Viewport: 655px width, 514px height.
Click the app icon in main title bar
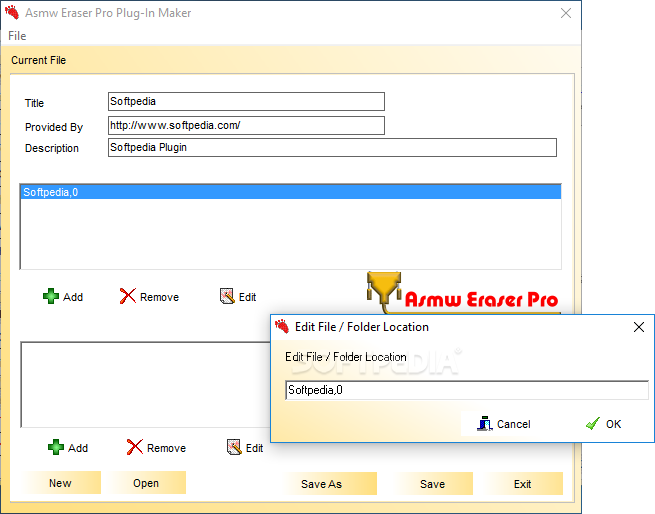12,13
